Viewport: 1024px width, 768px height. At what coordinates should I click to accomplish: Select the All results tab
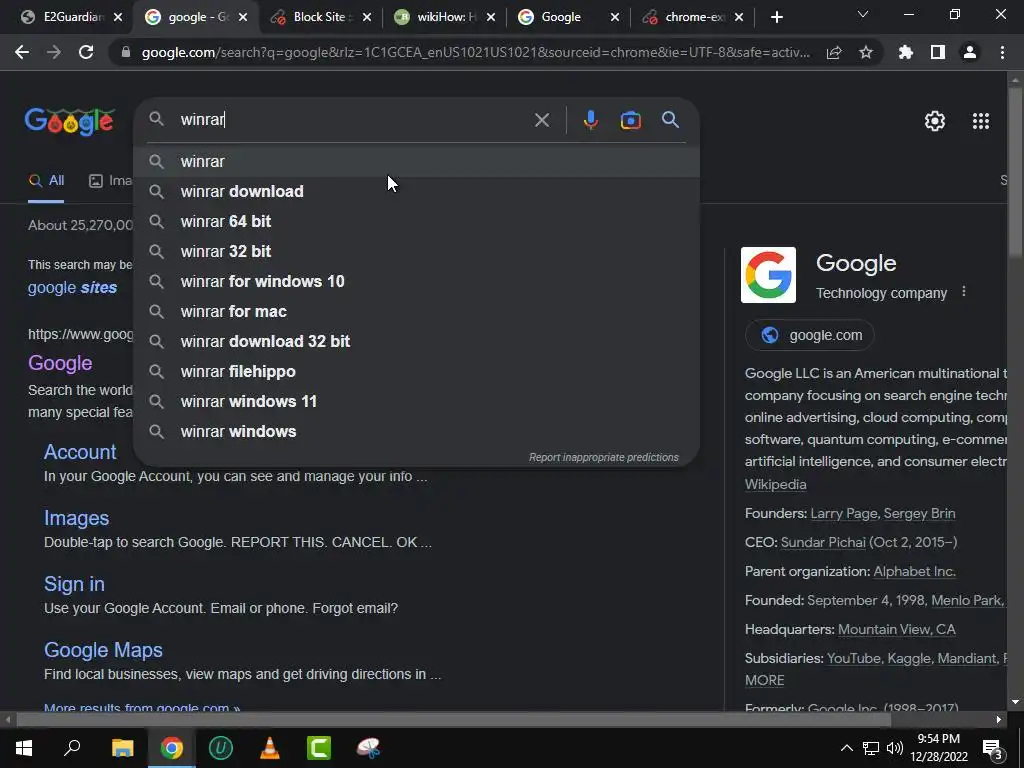tap(46, 181)
